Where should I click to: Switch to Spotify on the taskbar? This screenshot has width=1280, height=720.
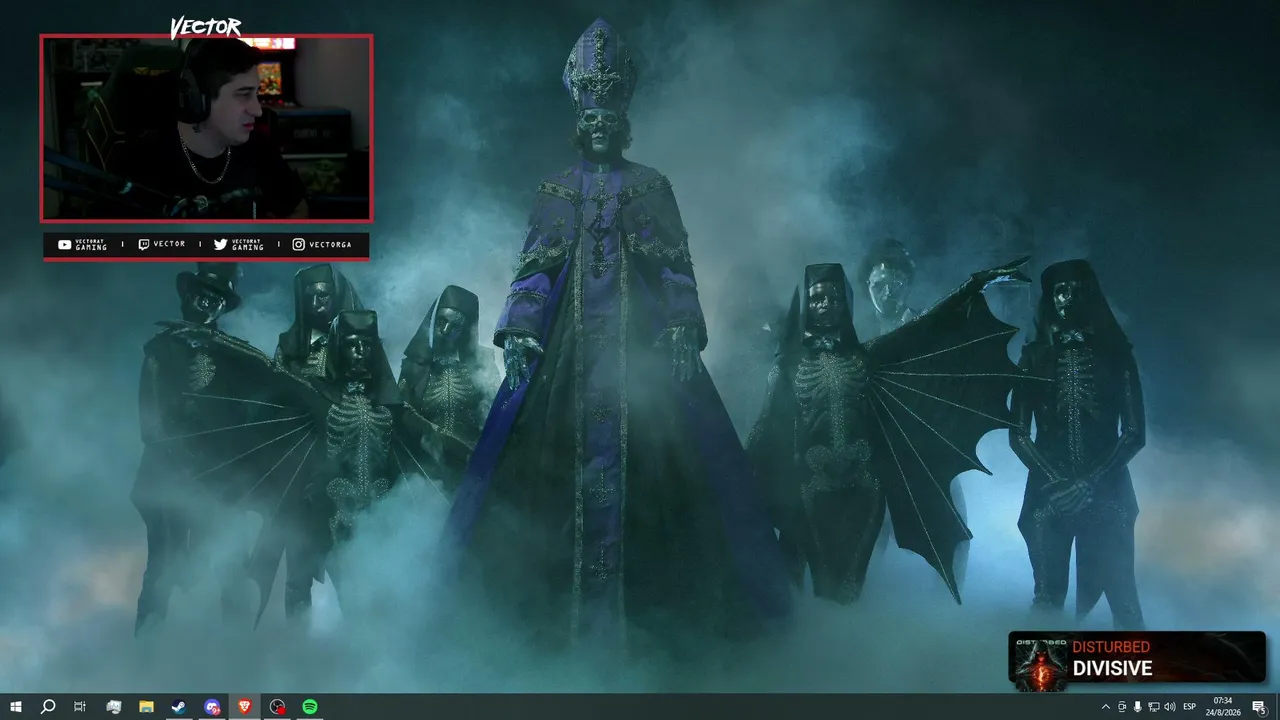point(310,707)
